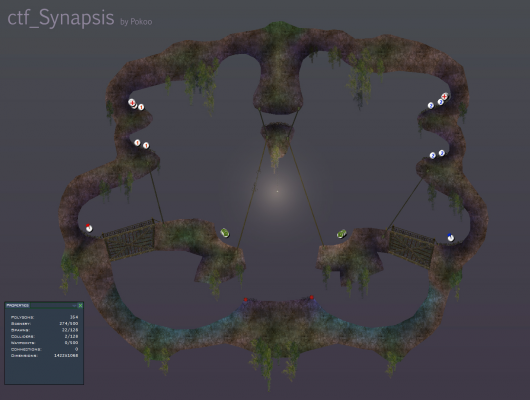The image size is (530, 400).
Task: Select the left green grenade kit icon
Action: tap(225, 233)
